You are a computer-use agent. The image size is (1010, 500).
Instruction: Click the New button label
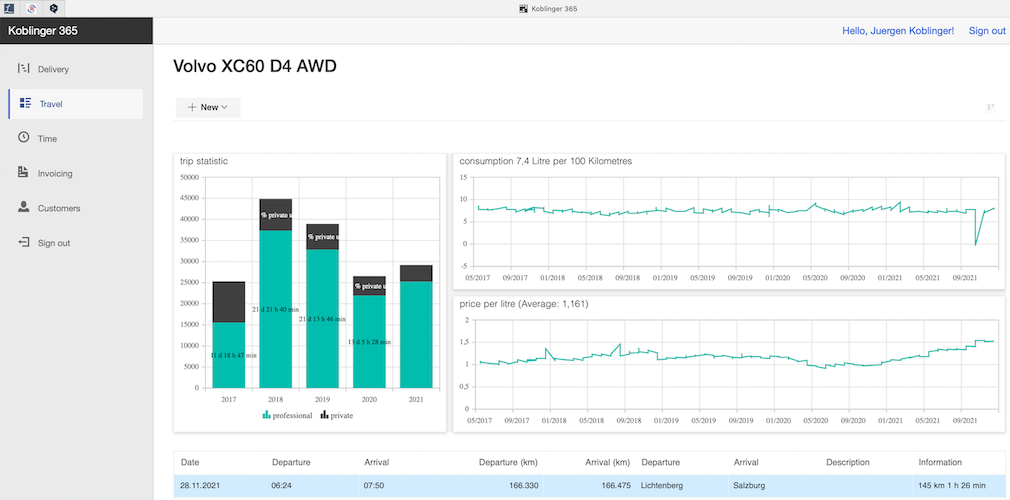[x=209, y=108]
